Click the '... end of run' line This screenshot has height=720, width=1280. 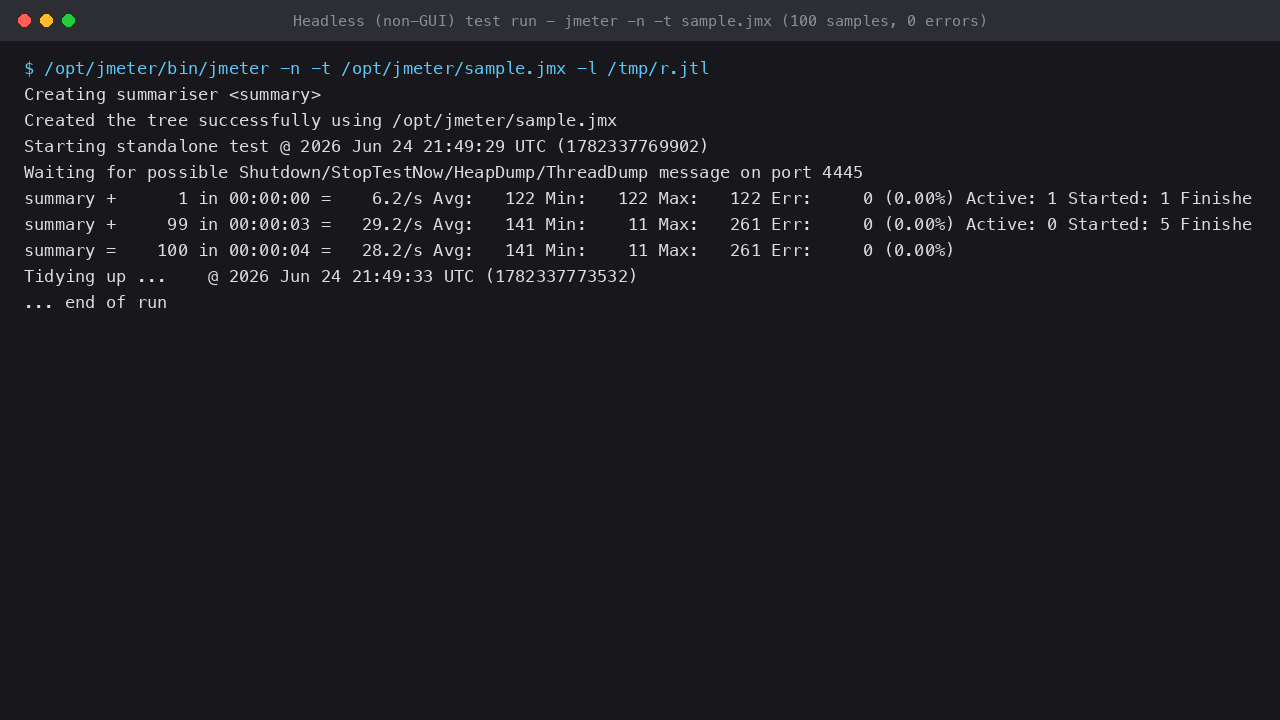point(96,302)
